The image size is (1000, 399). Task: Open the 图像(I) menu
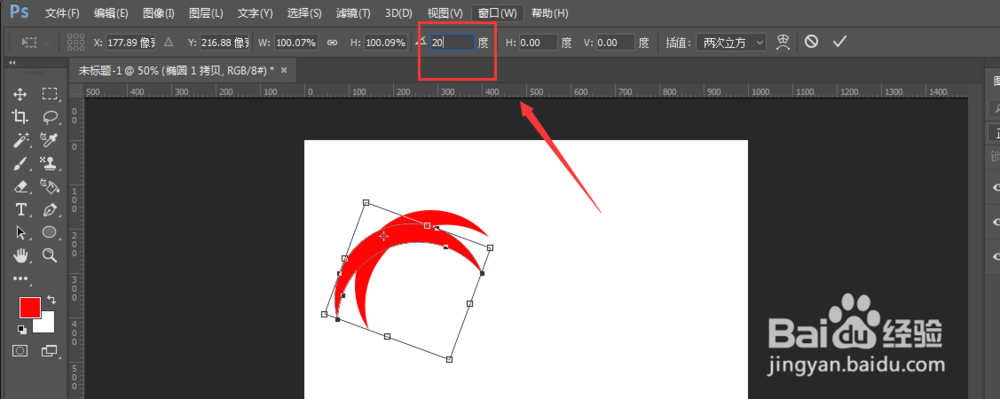click(159, 13)
